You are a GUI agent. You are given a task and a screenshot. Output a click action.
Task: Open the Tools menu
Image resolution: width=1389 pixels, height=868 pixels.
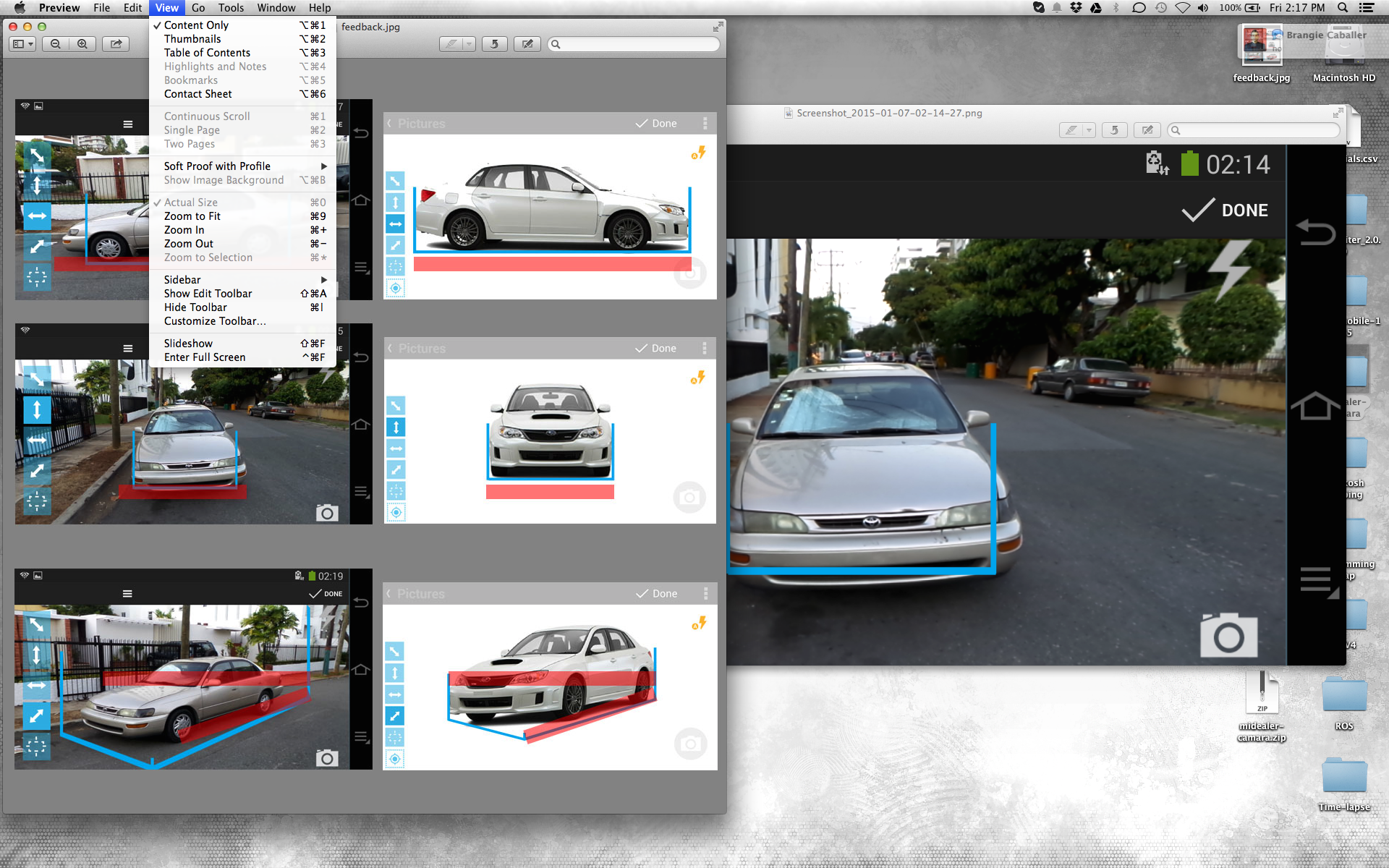231,8
